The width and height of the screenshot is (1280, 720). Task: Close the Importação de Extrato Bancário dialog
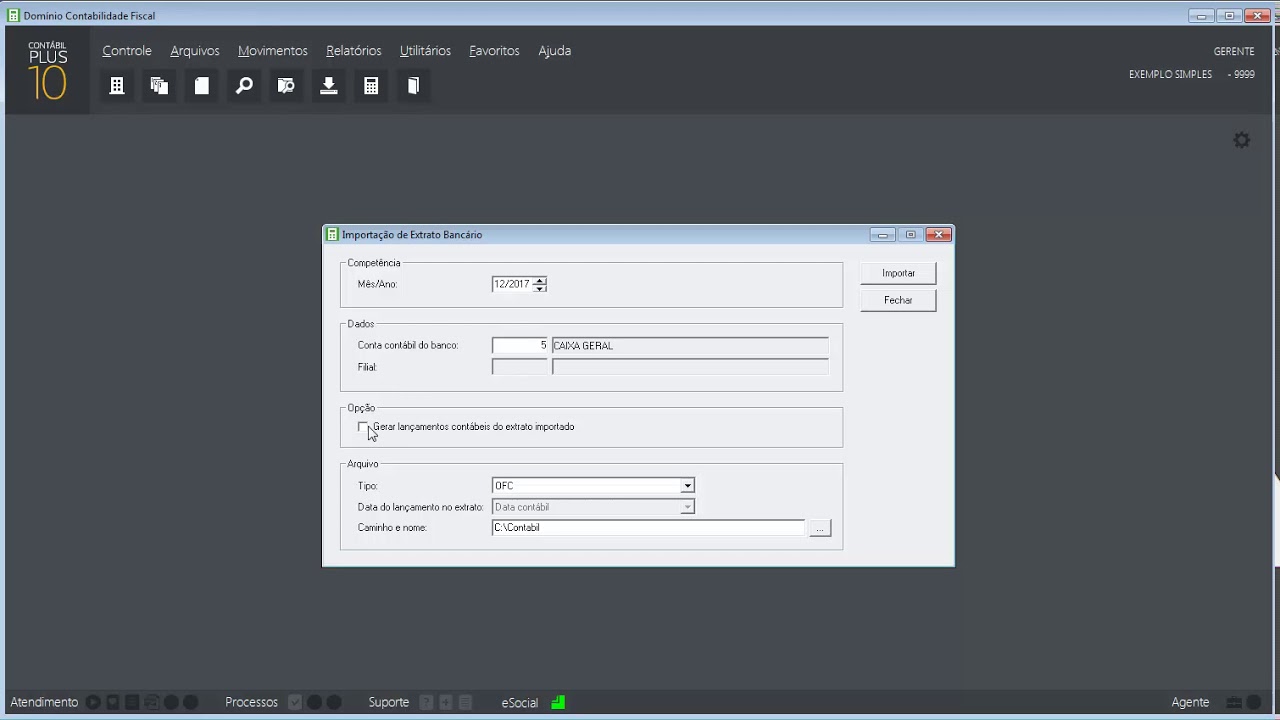pos(938,235)
